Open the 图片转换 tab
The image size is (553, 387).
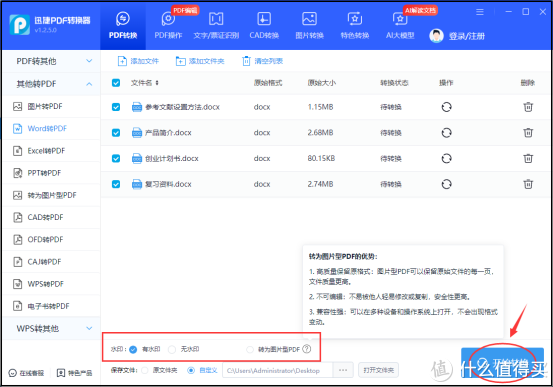(309, 26)
